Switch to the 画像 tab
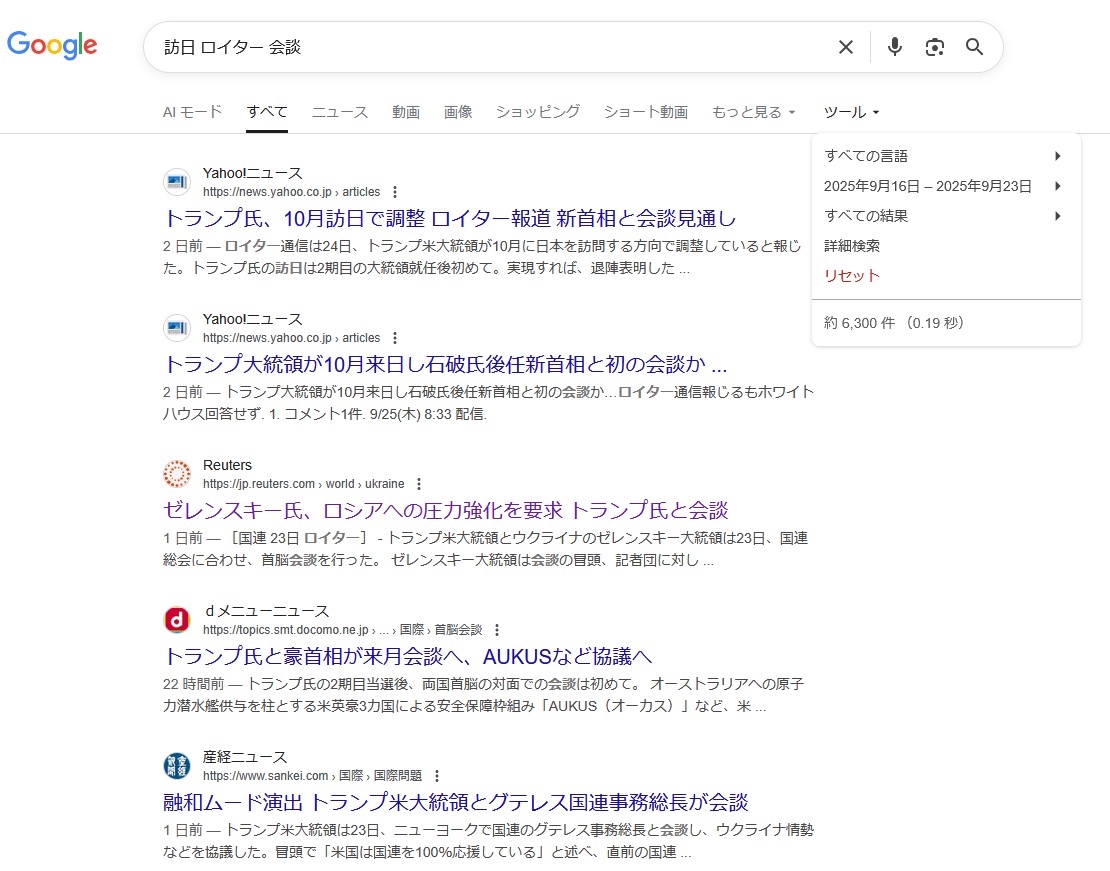Viewport: 1110px width, 871px height. [458, 112]
